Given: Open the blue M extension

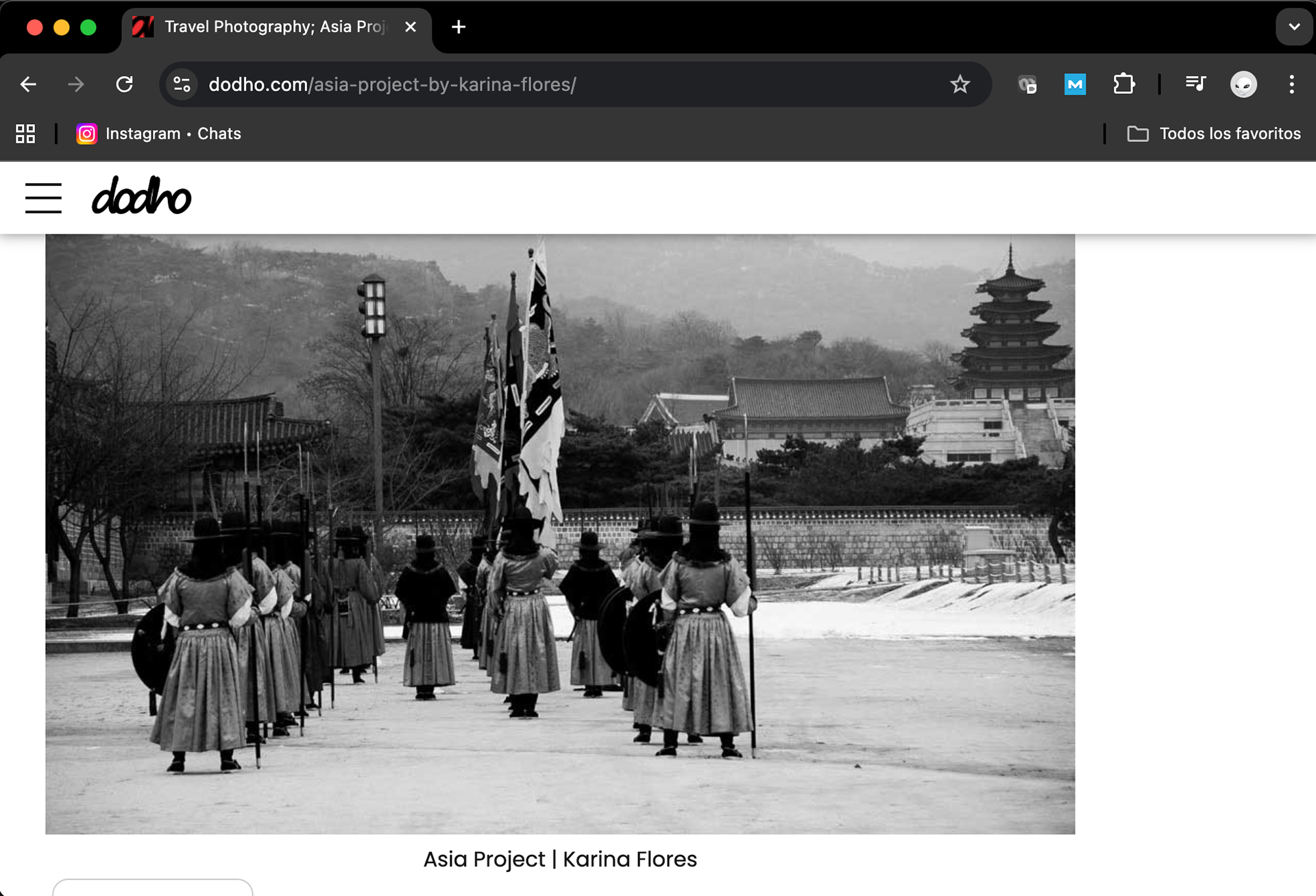Looking at the screenshot, I should coord(1075,84).
